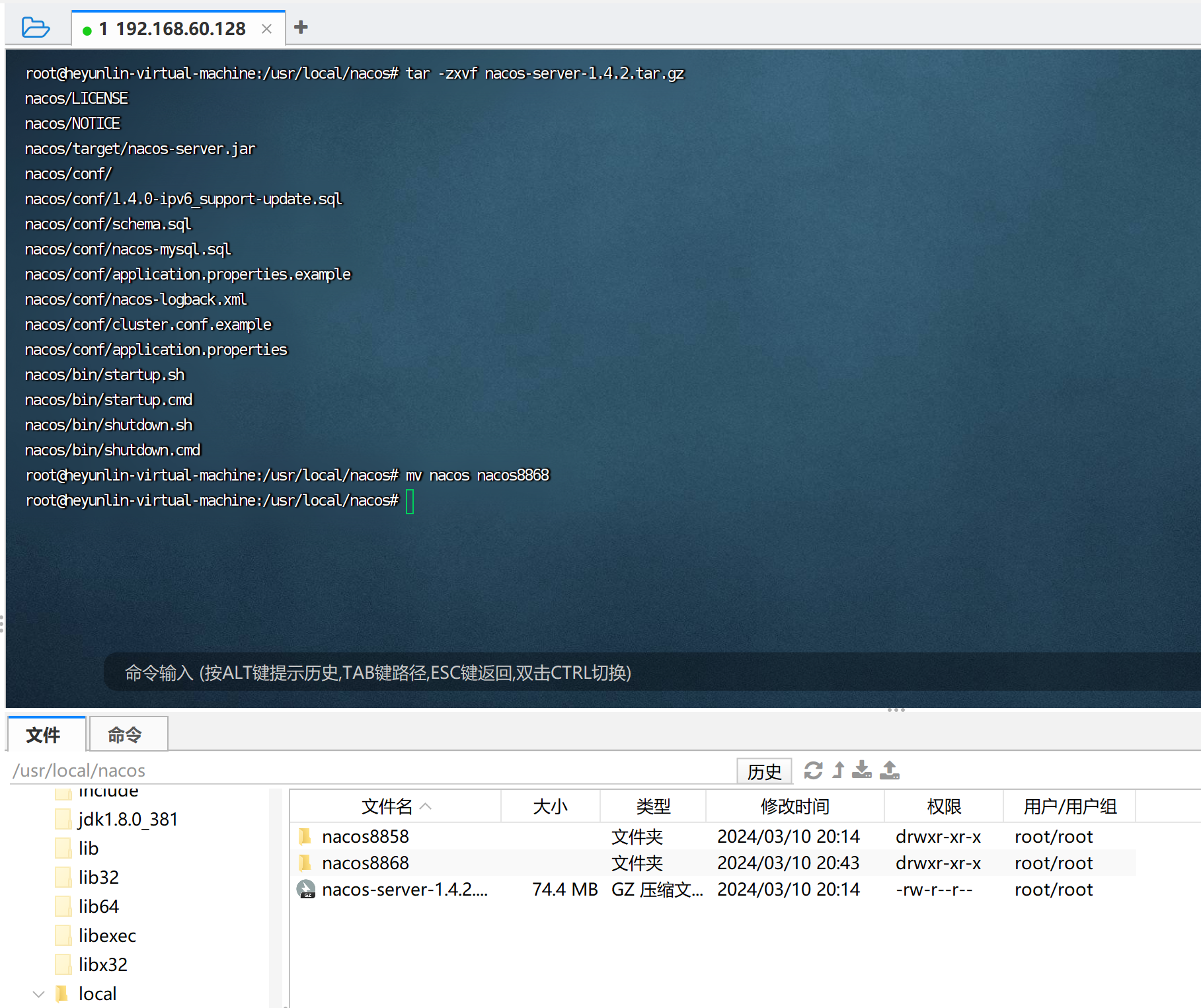Add a new session with plus button
This screenshot has width=1201, height=1008.
point(301,27)
